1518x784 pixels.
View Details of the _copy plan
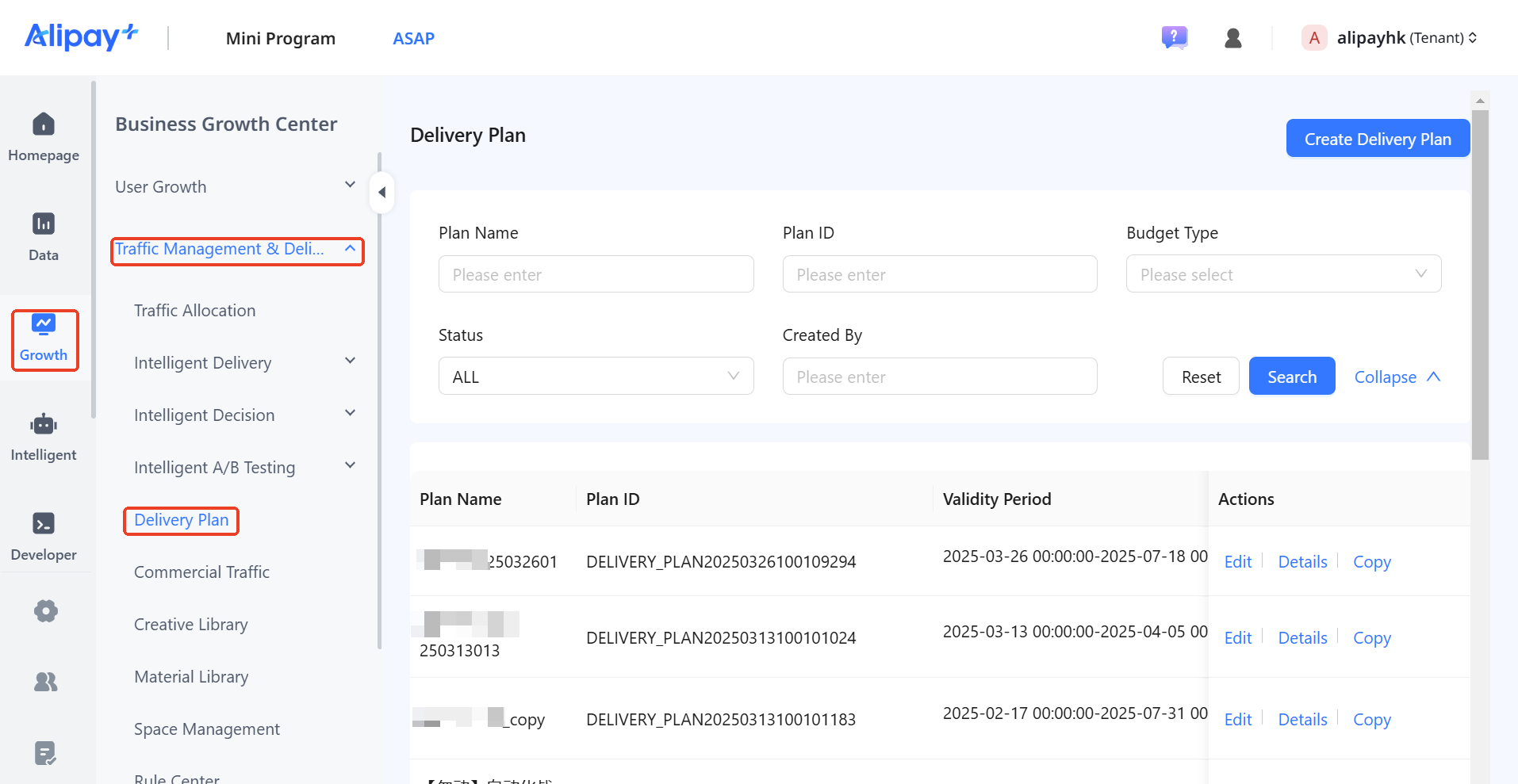(x=1302, y=719)
